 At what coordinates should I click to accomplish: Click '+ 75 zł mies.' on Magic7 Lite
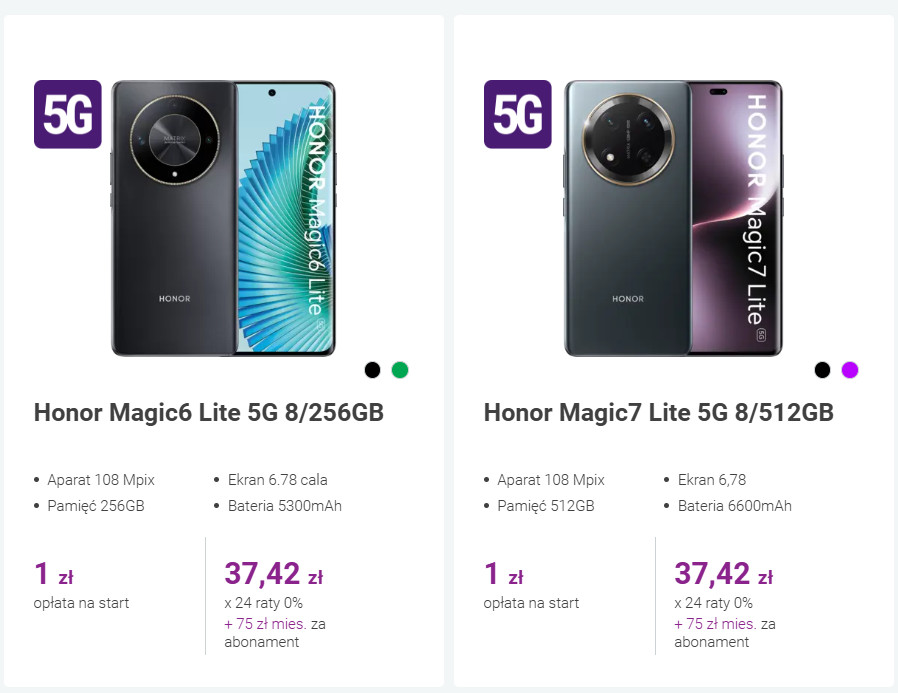point(715,624)
